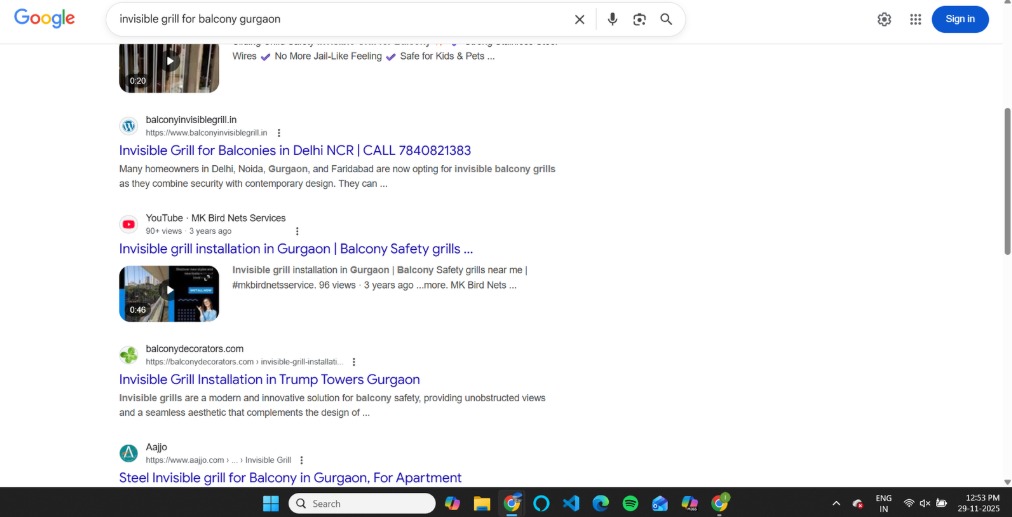The height and width of the screenshot is (517, 1012).
Task: Toggle mute via taskbar volume icon
Action: [925, 503]
